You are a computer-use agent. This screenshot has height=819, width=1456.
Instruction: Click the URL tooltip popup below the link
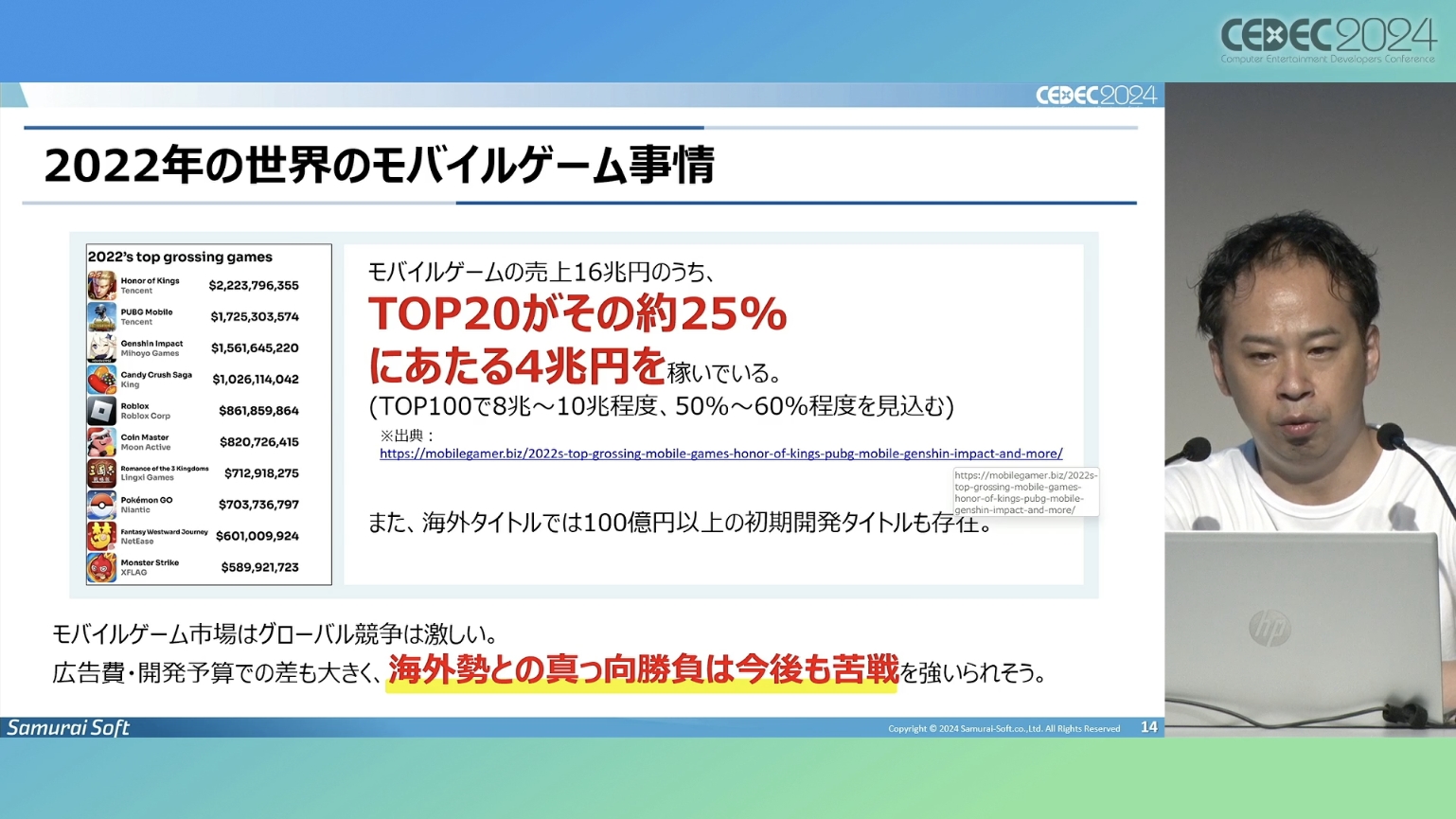(x=1025, y=491)
